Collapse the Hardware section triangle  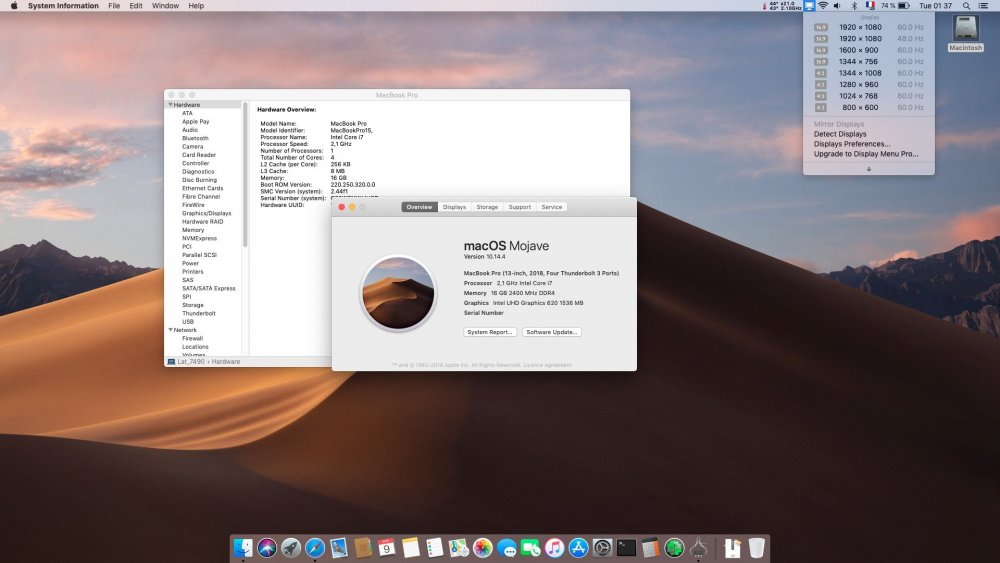pos(170,105)
